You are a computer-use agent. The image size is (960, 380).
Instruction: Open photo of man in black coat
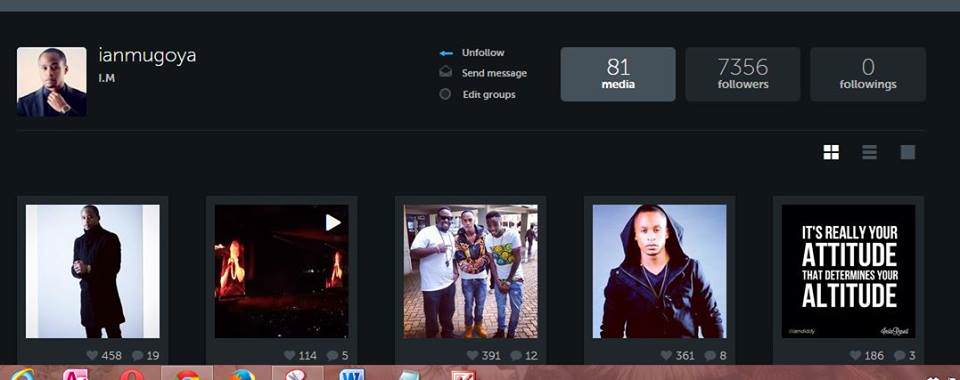(x=92, y=271)
